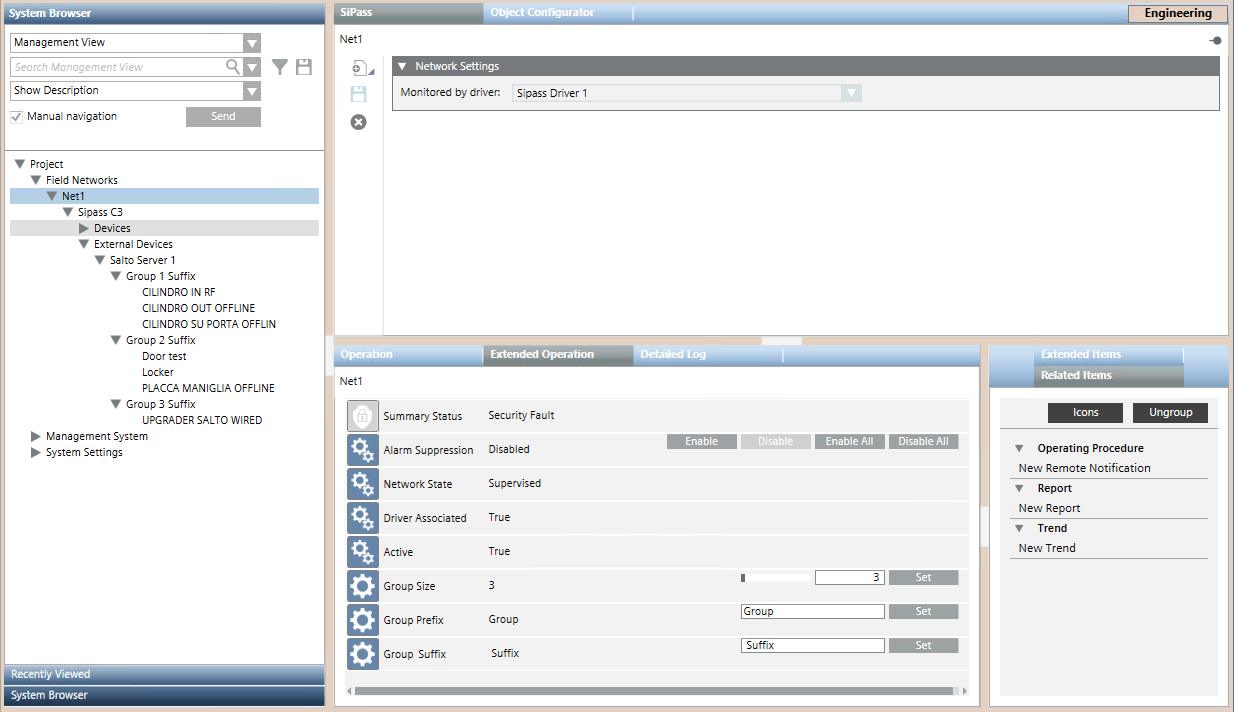This screenshot has height=712, width=1234.
Task: Click the floppy save icon below the new object icon
Action: point(358,93)
